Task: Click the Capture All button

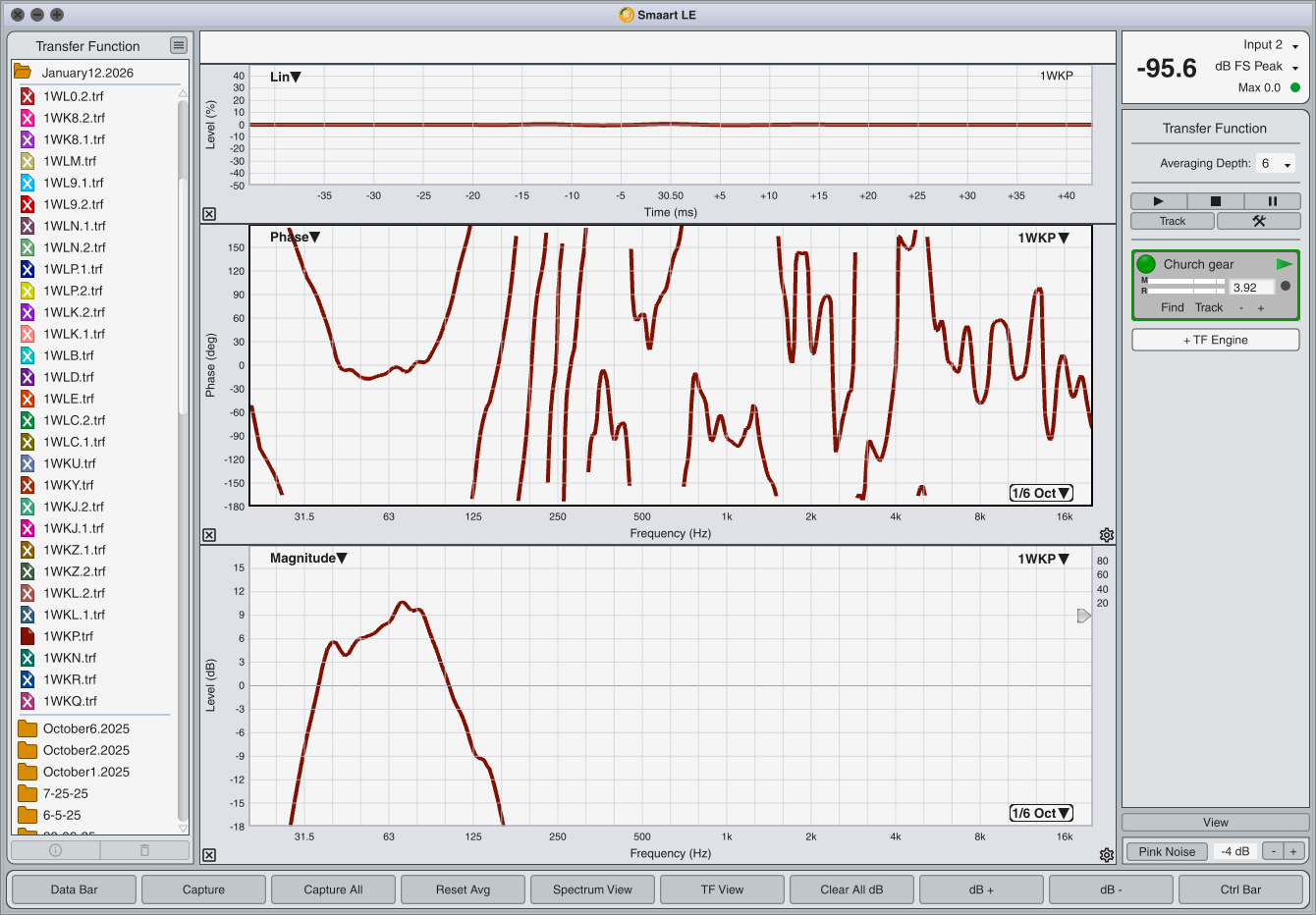Action: tap(333, 889)
